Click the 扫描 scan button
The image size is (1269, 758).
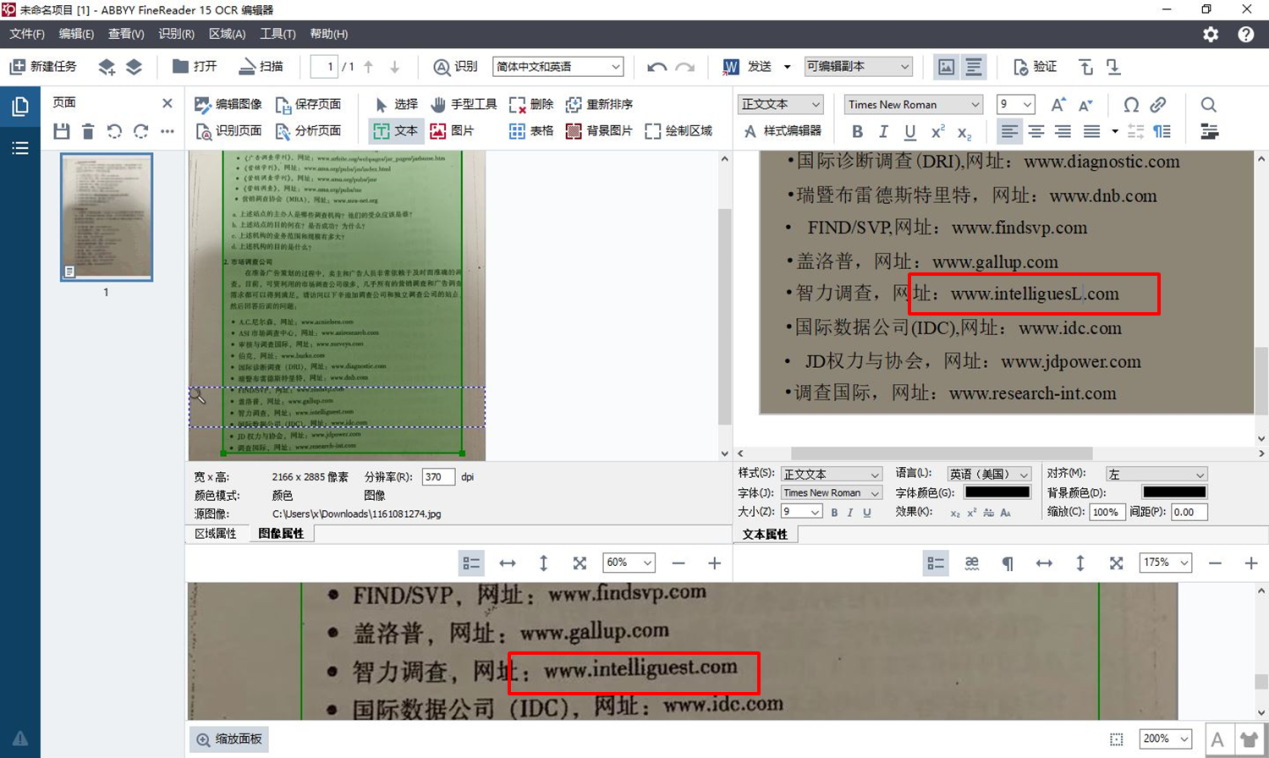click(x=260, y=67)
